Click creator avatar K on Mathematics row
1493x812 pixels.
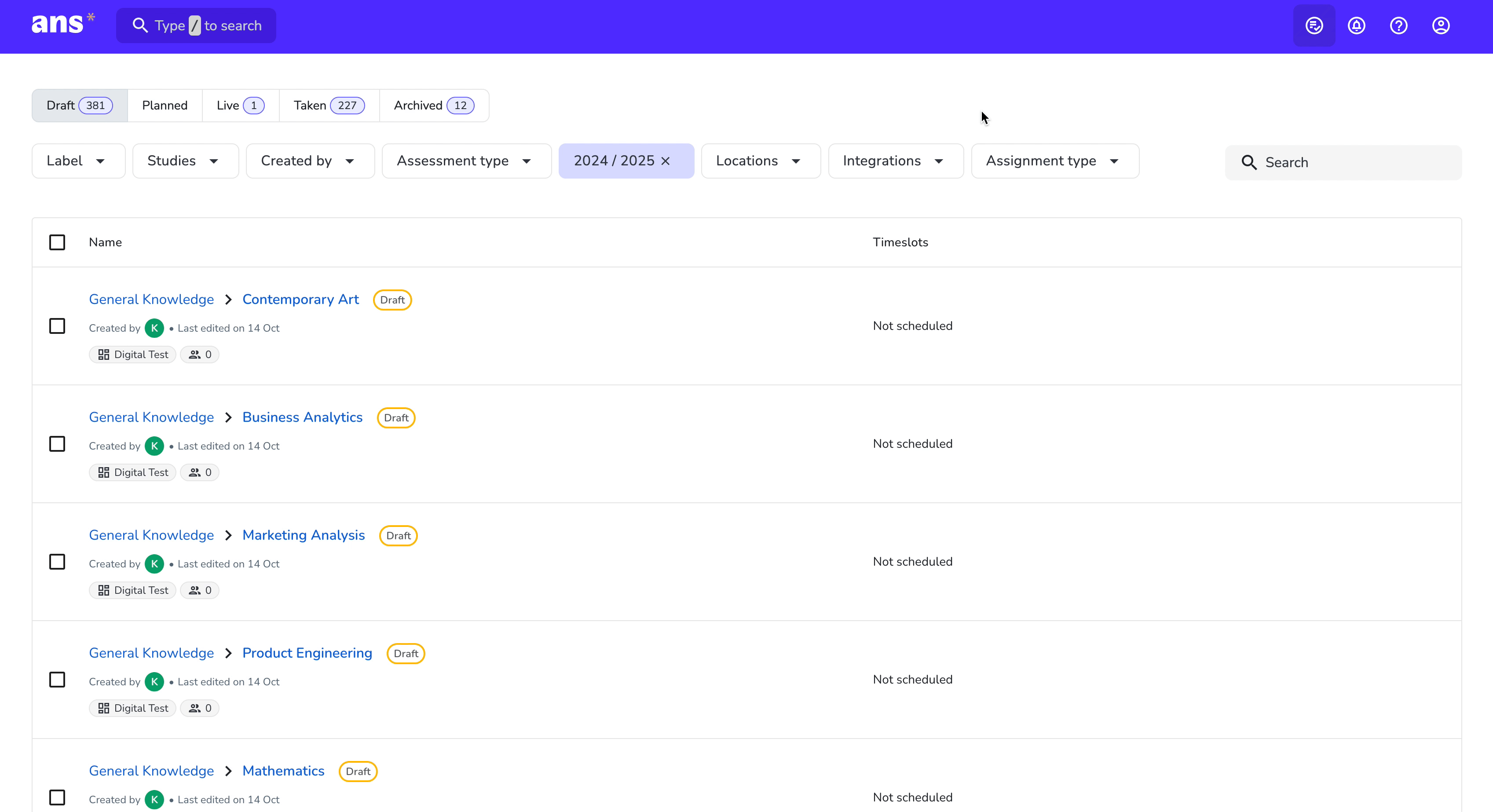click(x=154, y=799)
